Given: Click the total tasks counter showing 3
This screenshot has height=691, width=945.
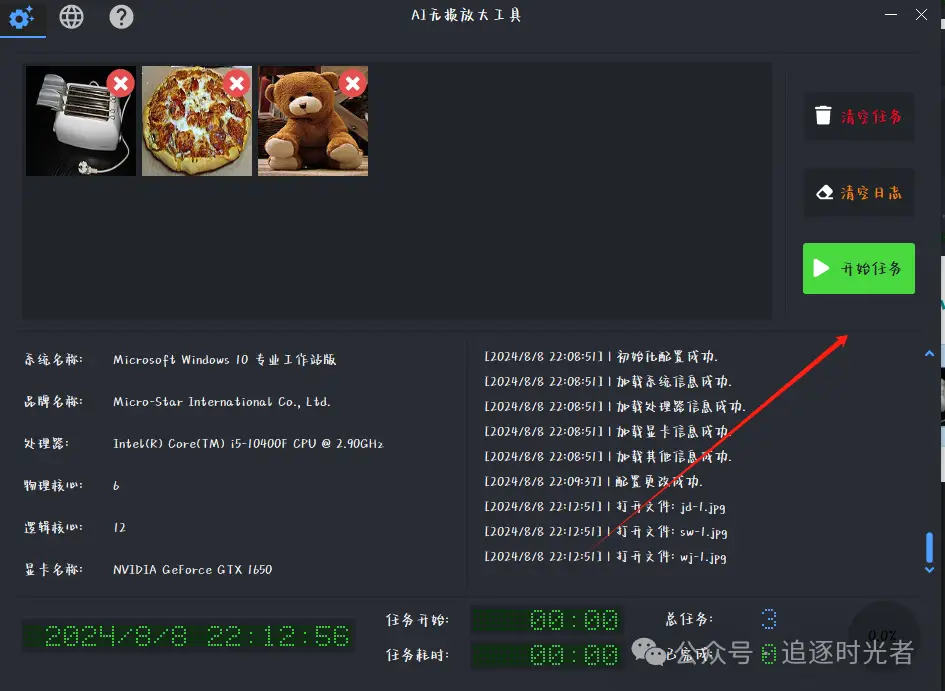Looking at the screenshot, I should point(768,618).
